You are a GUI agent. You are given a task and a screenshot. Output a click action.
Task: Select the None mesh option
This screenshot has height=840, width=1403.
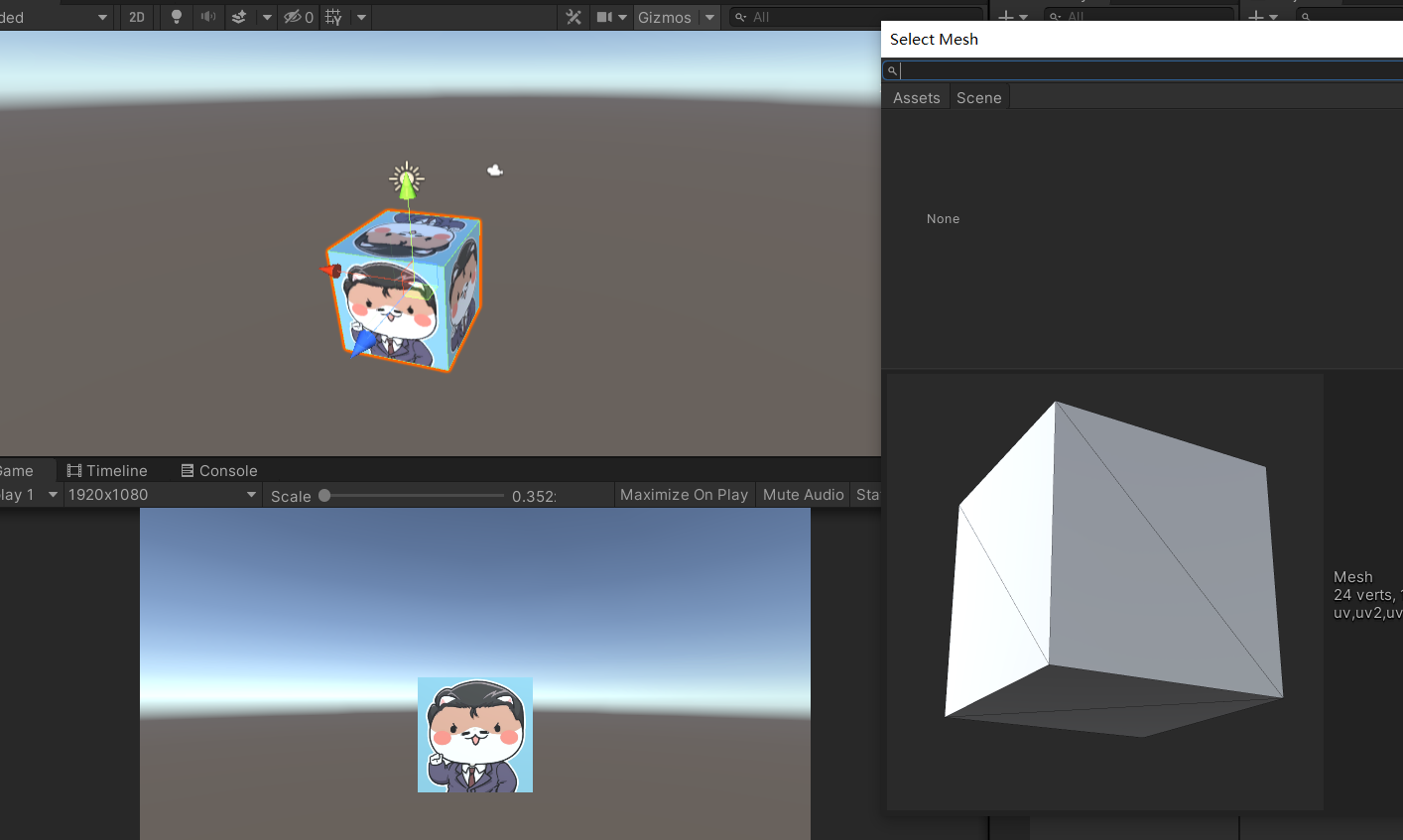943,218
